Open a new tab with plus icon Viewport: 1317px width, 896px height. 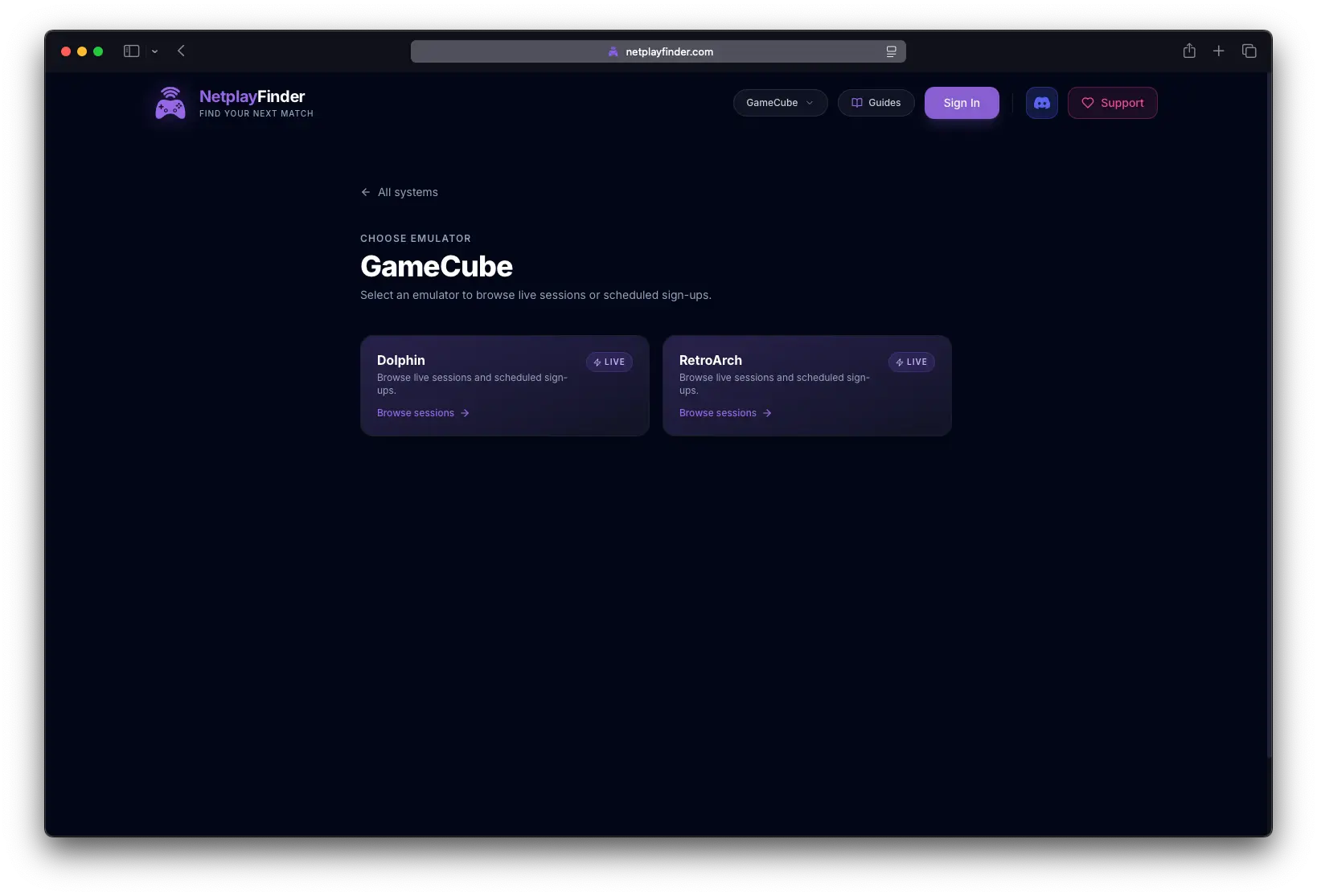pyautogui.click(x=1218, y=51)
